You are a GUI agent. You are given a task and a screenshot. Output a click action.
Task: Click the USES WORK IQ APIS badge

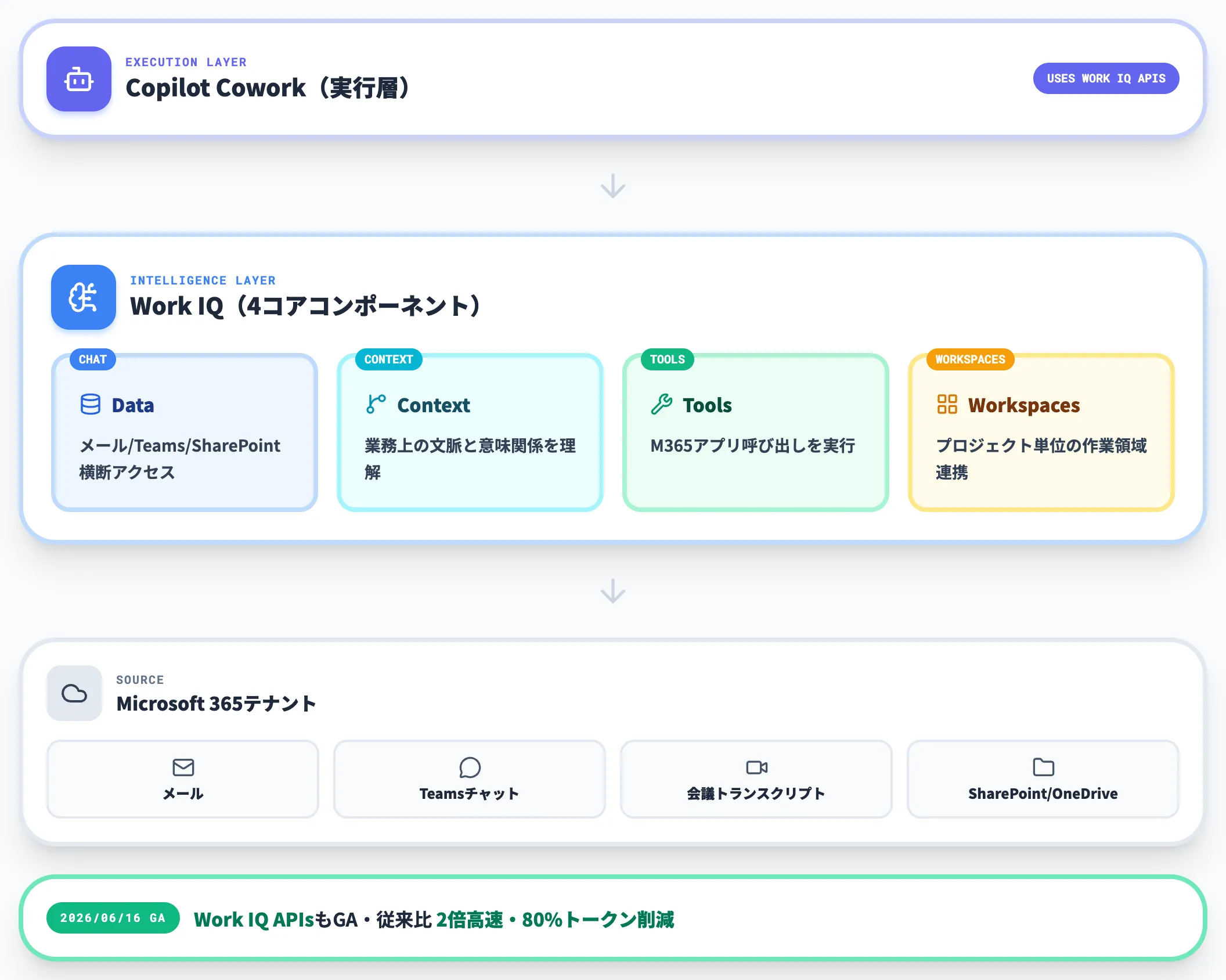(x=1106, y=78)
